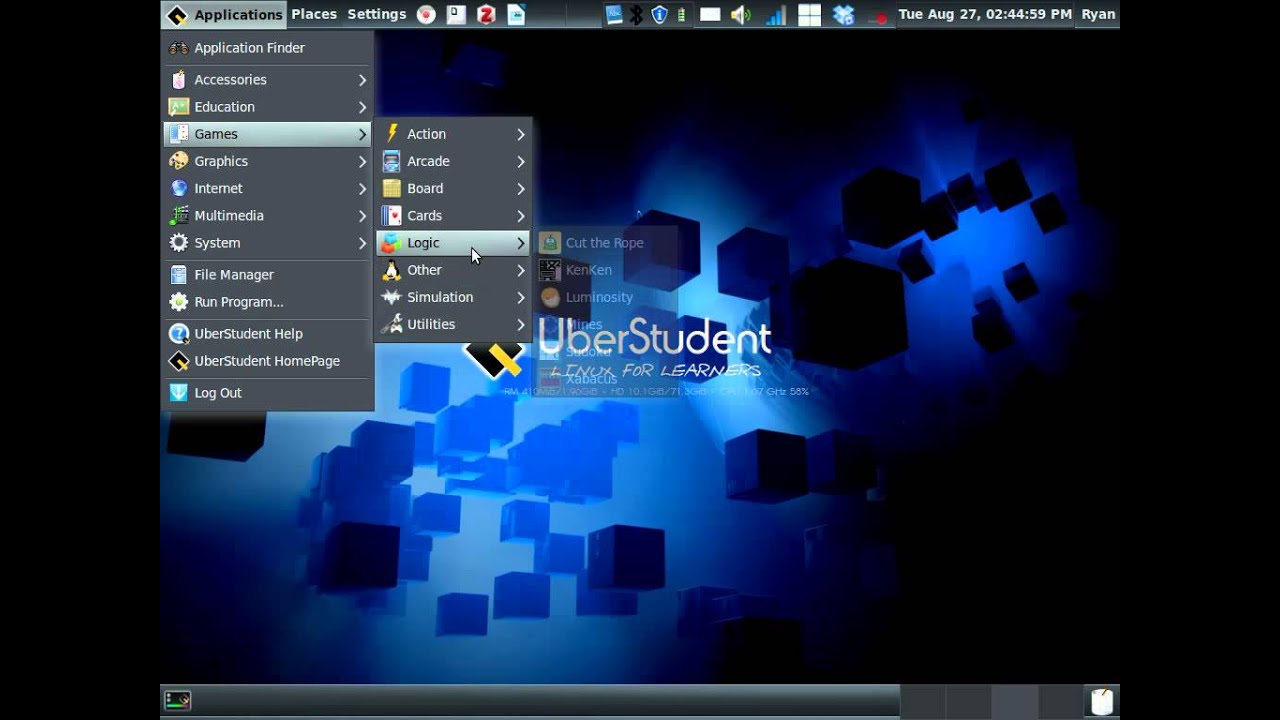This screenshot has width=1280, height=720.
Task: Open the Cards games category
Action: pos(453,215)
